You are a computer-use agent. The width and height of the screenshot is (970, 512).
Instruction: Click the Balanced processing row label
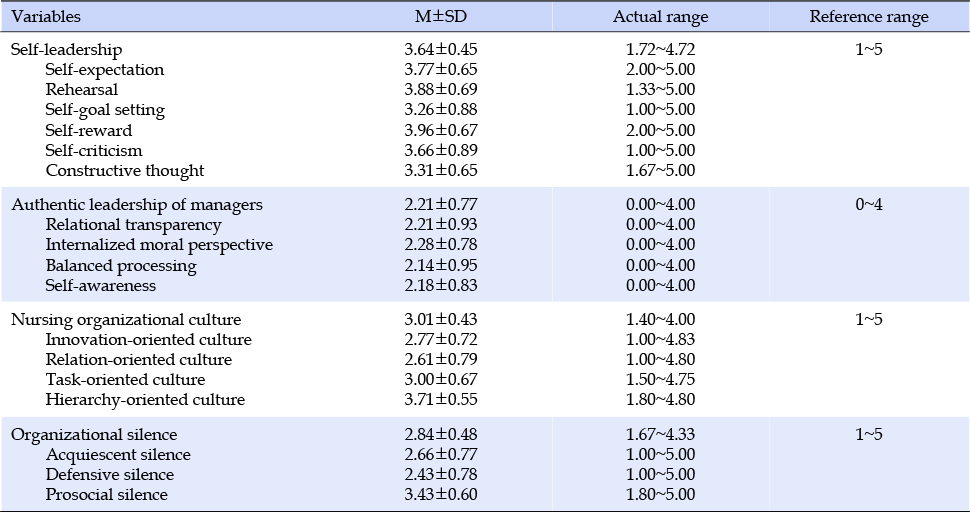click(x=121, y=266)
